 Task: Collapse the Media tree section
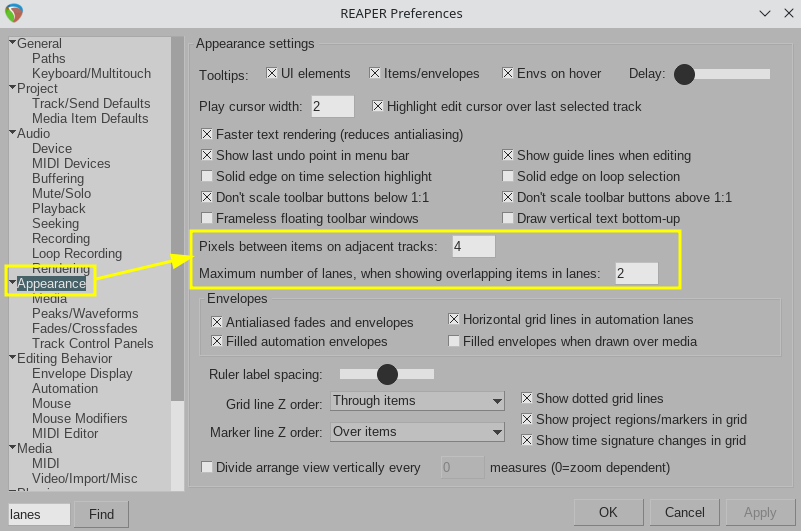click(x=12, y=447)
